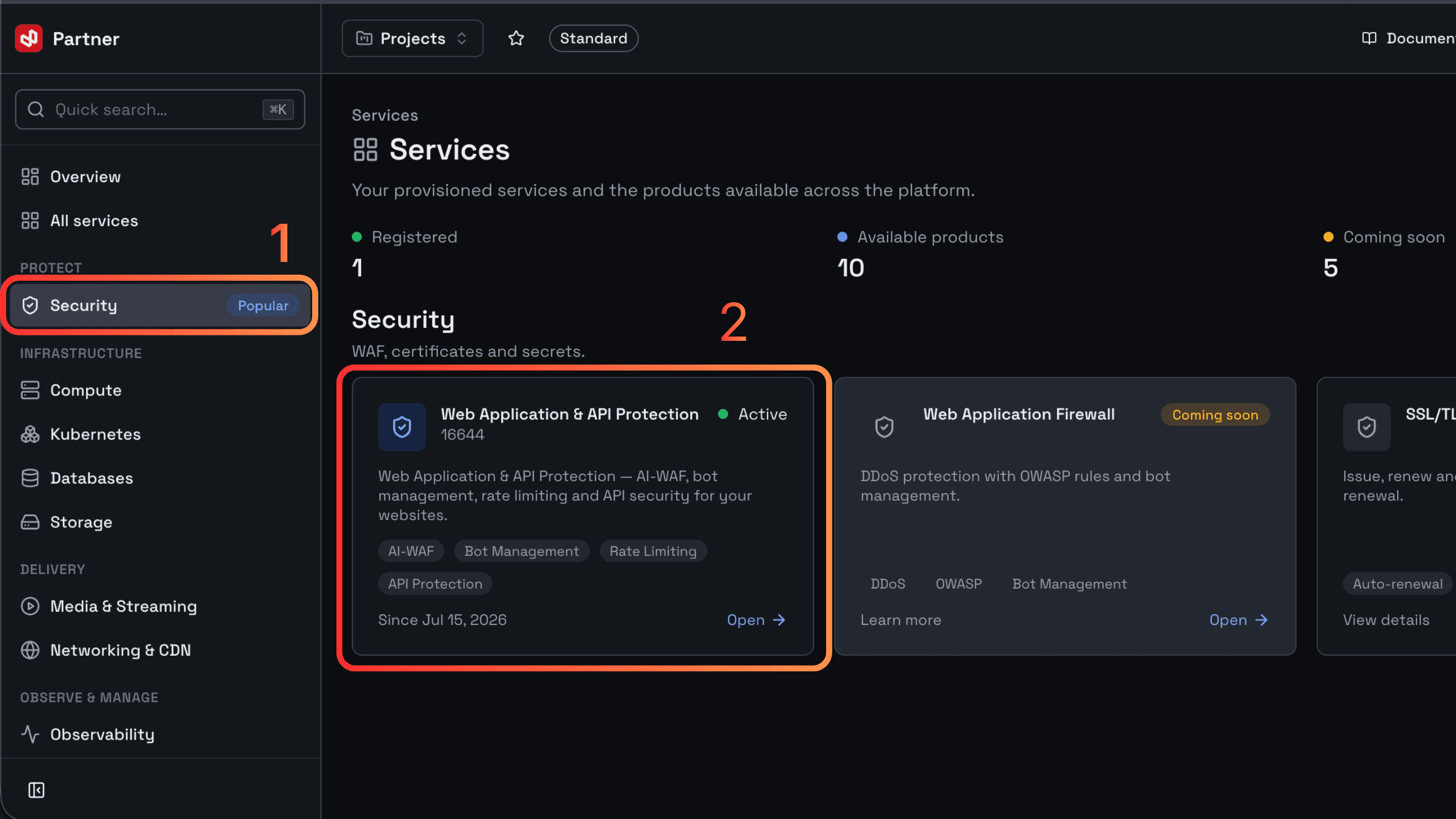
Task: Open the Documentation link
Action: pyautogui.click(x=1409, y=39)
